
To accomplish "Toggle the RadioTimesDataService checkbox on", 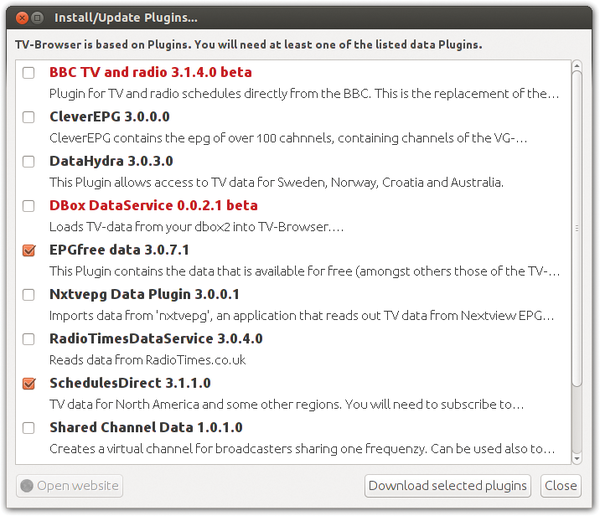I will (x=29, y=339).
